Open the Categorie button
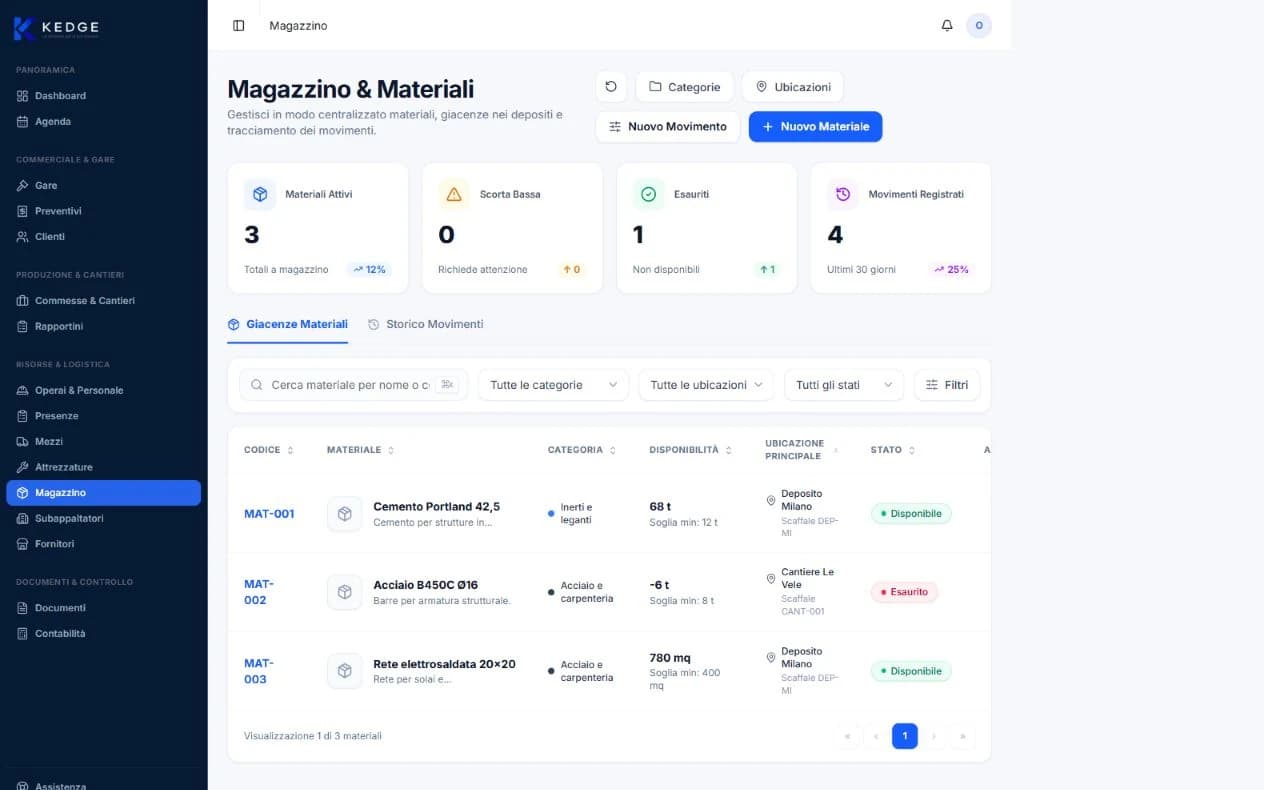 pos(685,87)
